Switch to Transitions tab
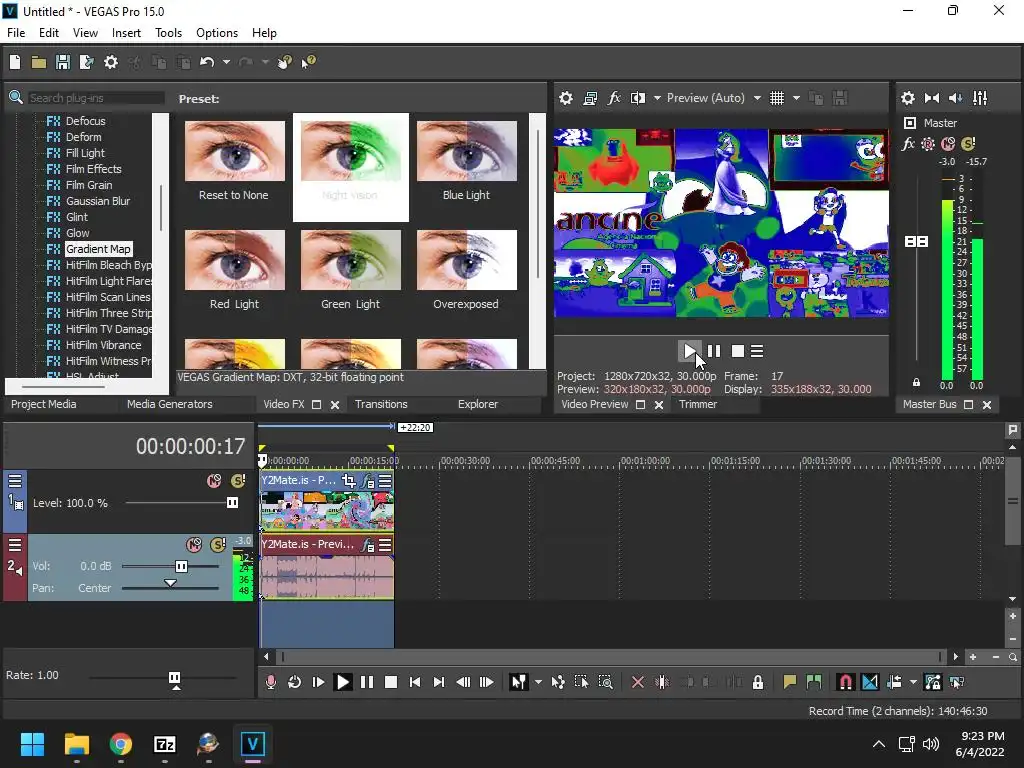 [381, 404]
